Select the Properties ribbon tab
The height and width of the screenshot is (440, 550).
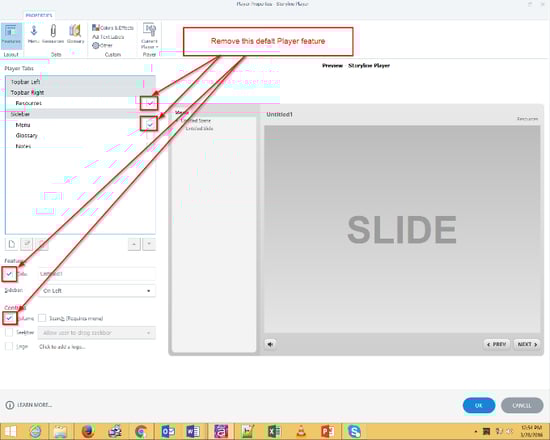pyautogui.click(x=39, y=15)
